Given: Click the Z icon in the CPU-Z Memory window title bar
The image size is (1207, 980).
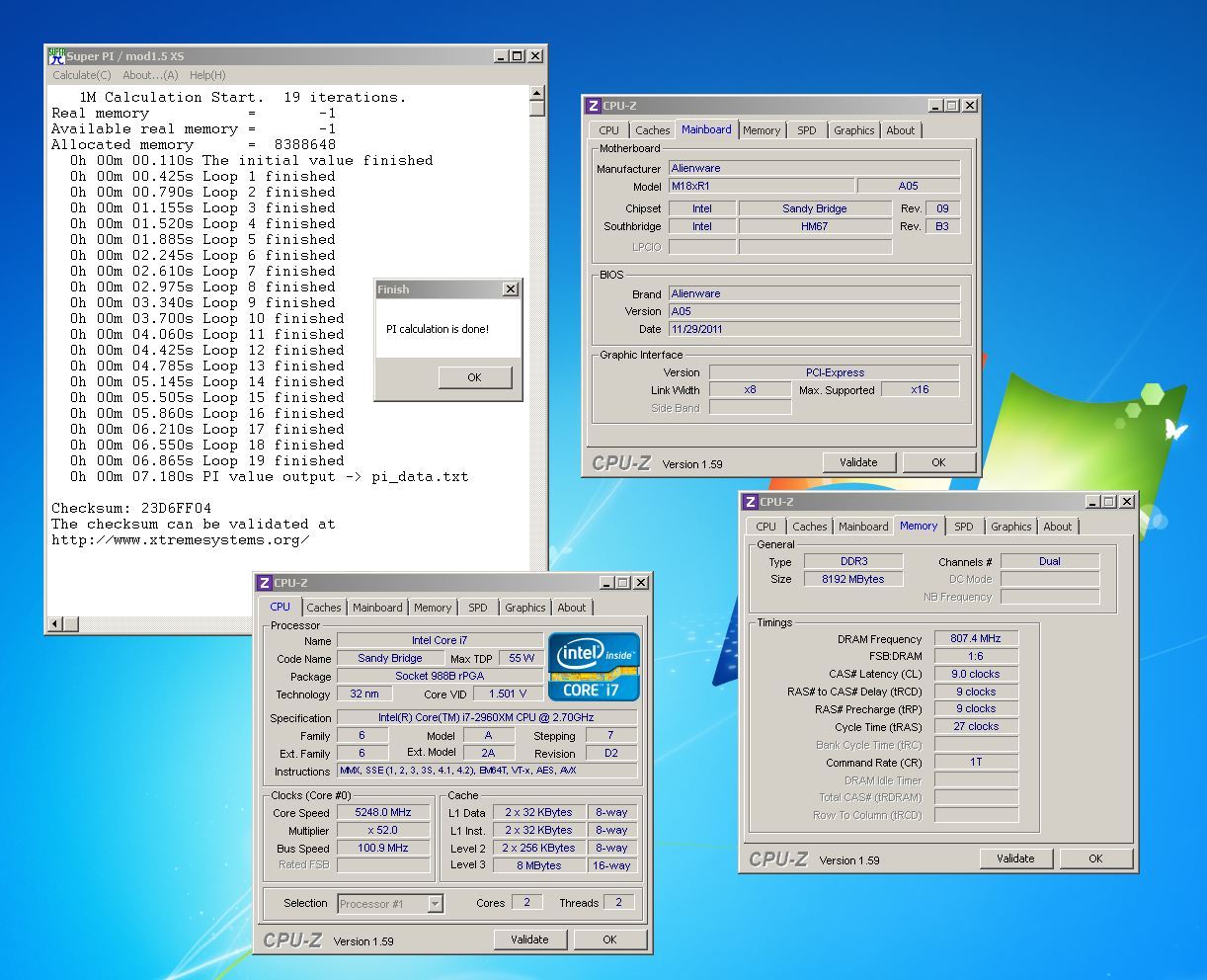Looking at the screenshot, I should [751, 502].
